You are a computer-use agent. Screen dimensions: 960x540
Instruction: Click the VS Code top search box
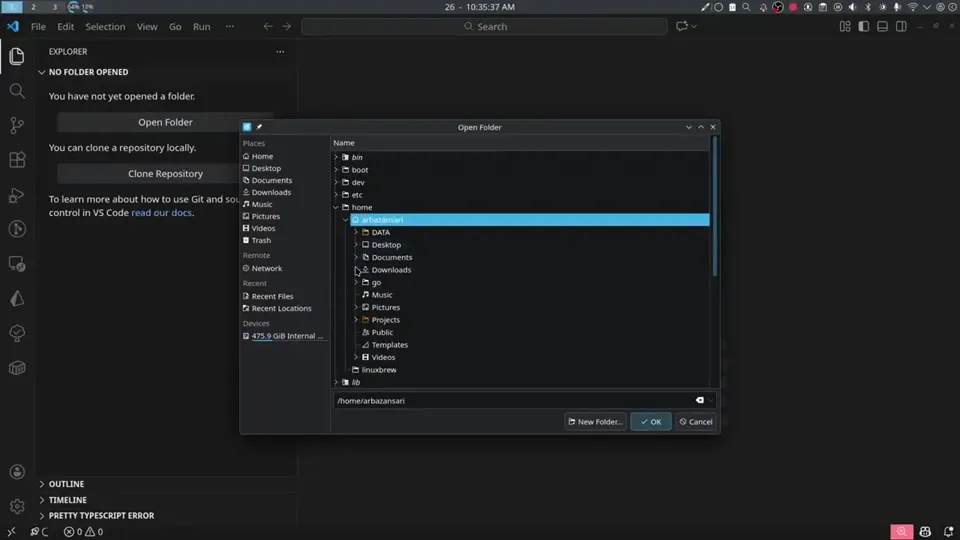(x=484, y=26)
